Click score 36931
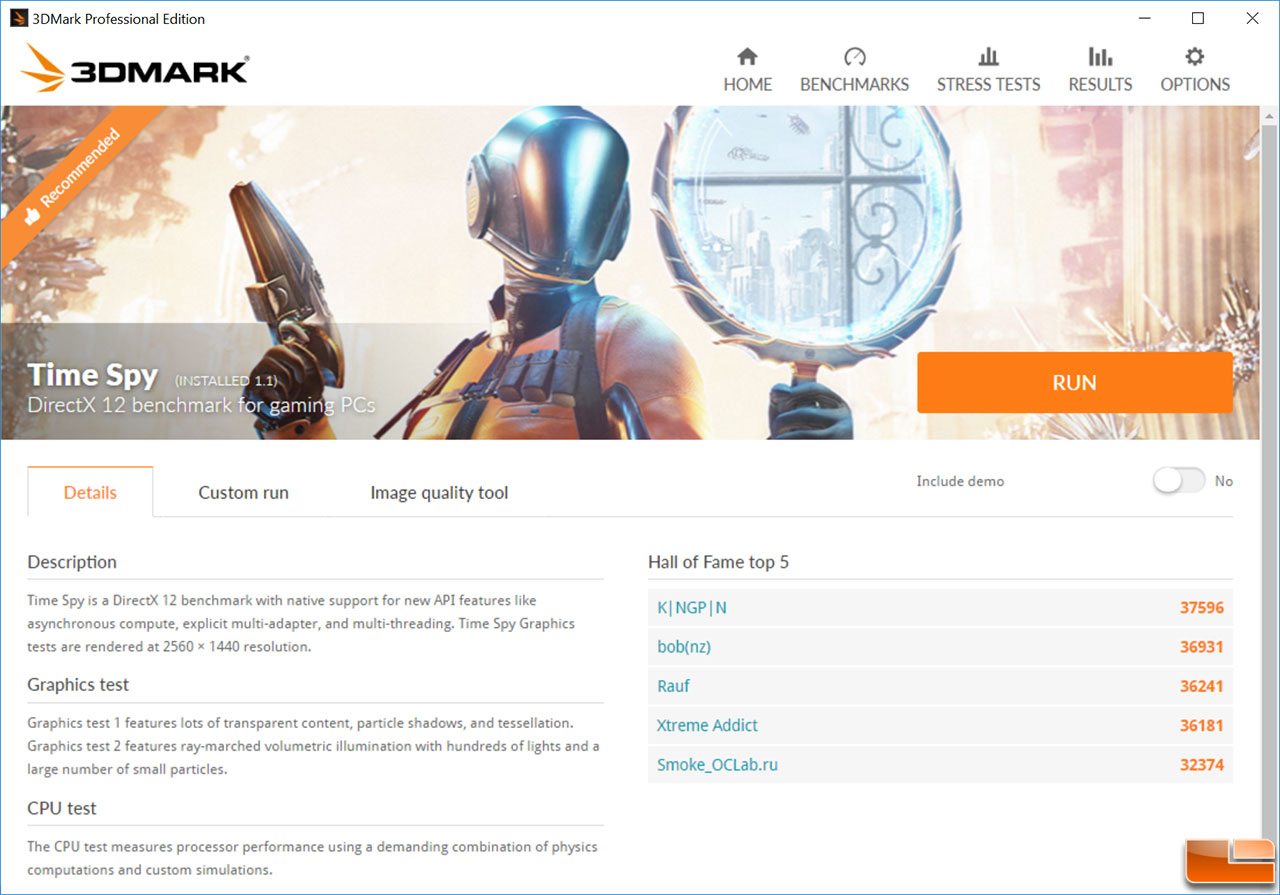 tap(1201, 647)
